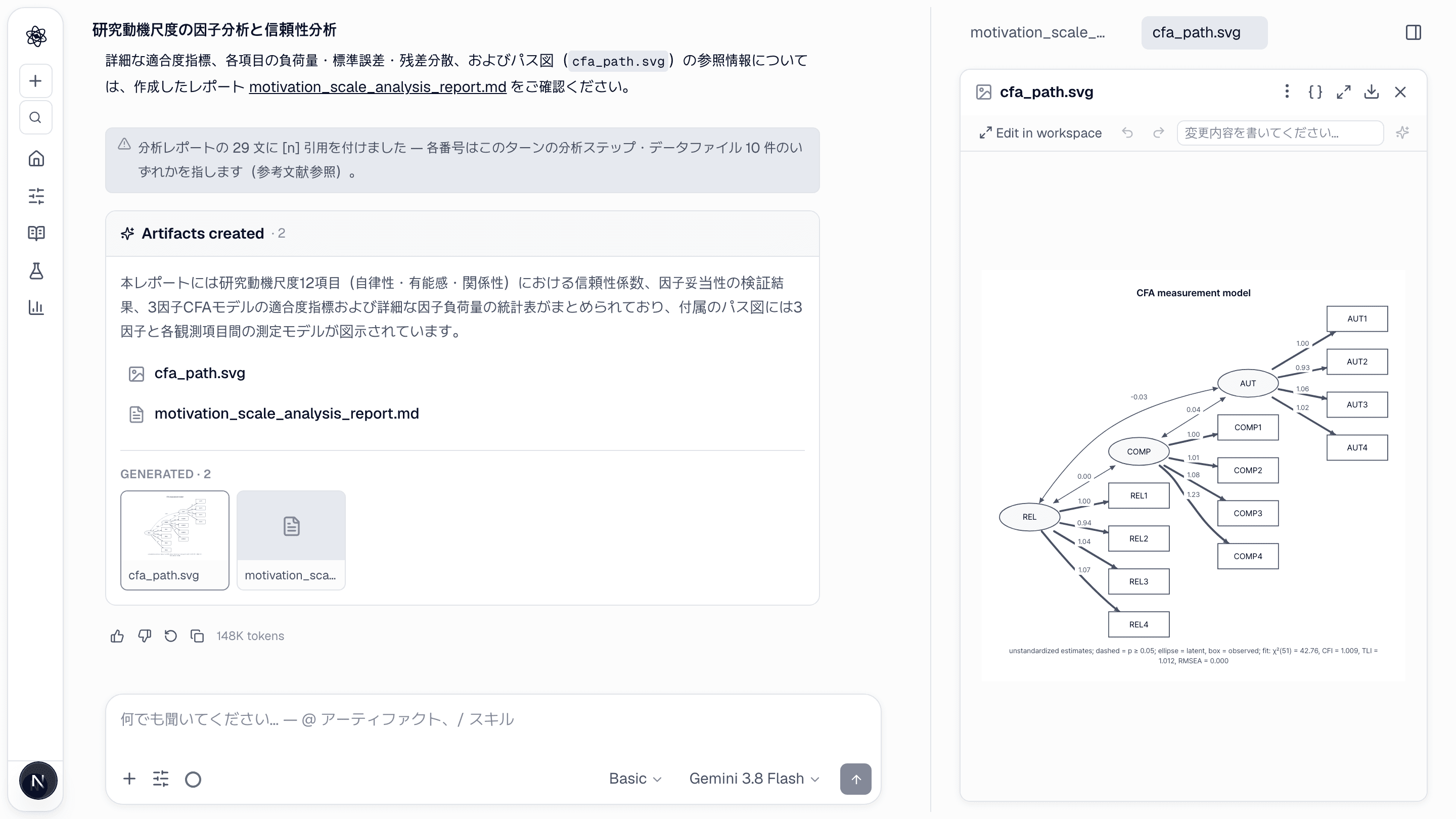The width and height of the screenshot is (1456, 819).
Task: Click Edit in workspace button
Action: [x=1040, y=133]
